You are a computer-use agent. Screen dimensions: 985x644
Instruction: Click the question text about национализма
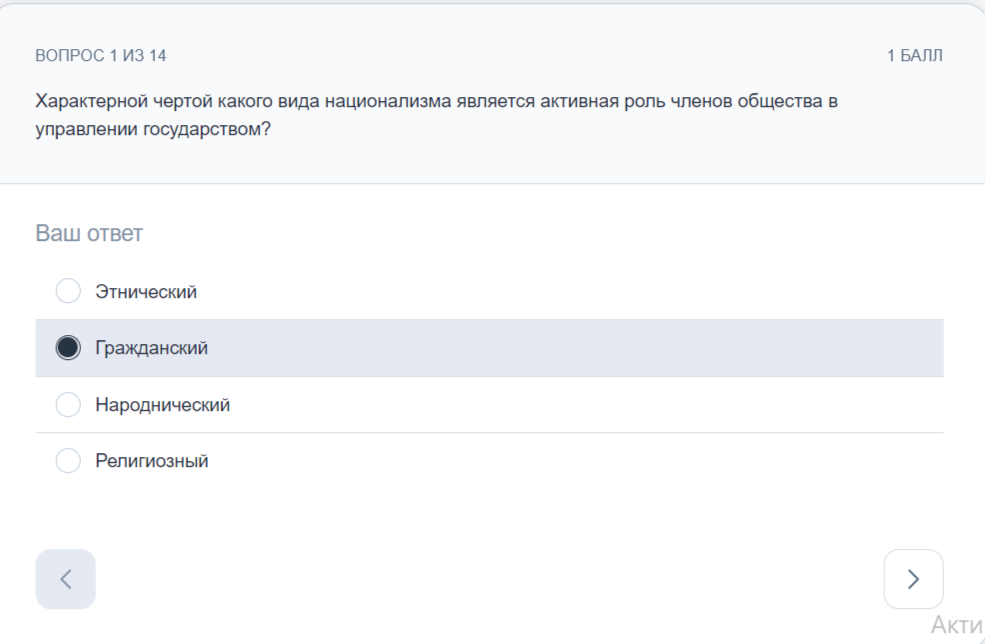[x=437, y=115]
